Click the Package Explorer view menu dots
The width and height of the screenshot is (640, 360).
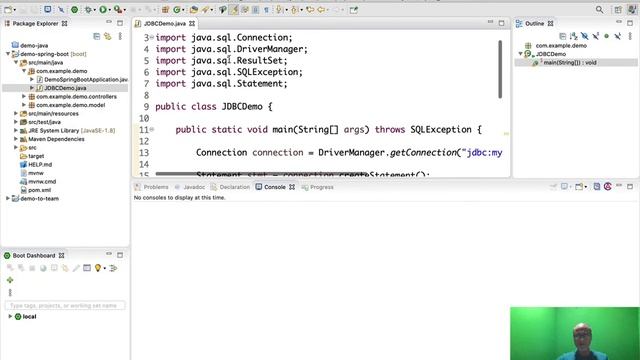pos(120,37)
